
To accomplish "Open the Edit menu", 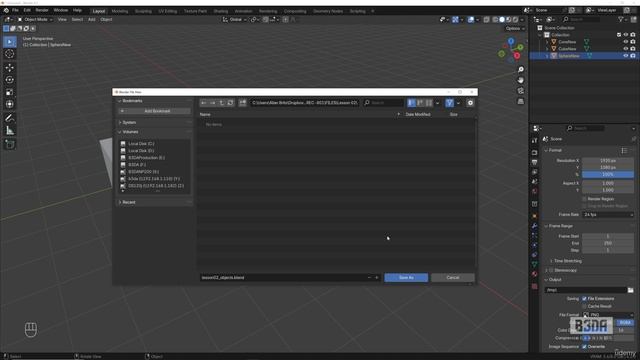I will tap(27, 10).
